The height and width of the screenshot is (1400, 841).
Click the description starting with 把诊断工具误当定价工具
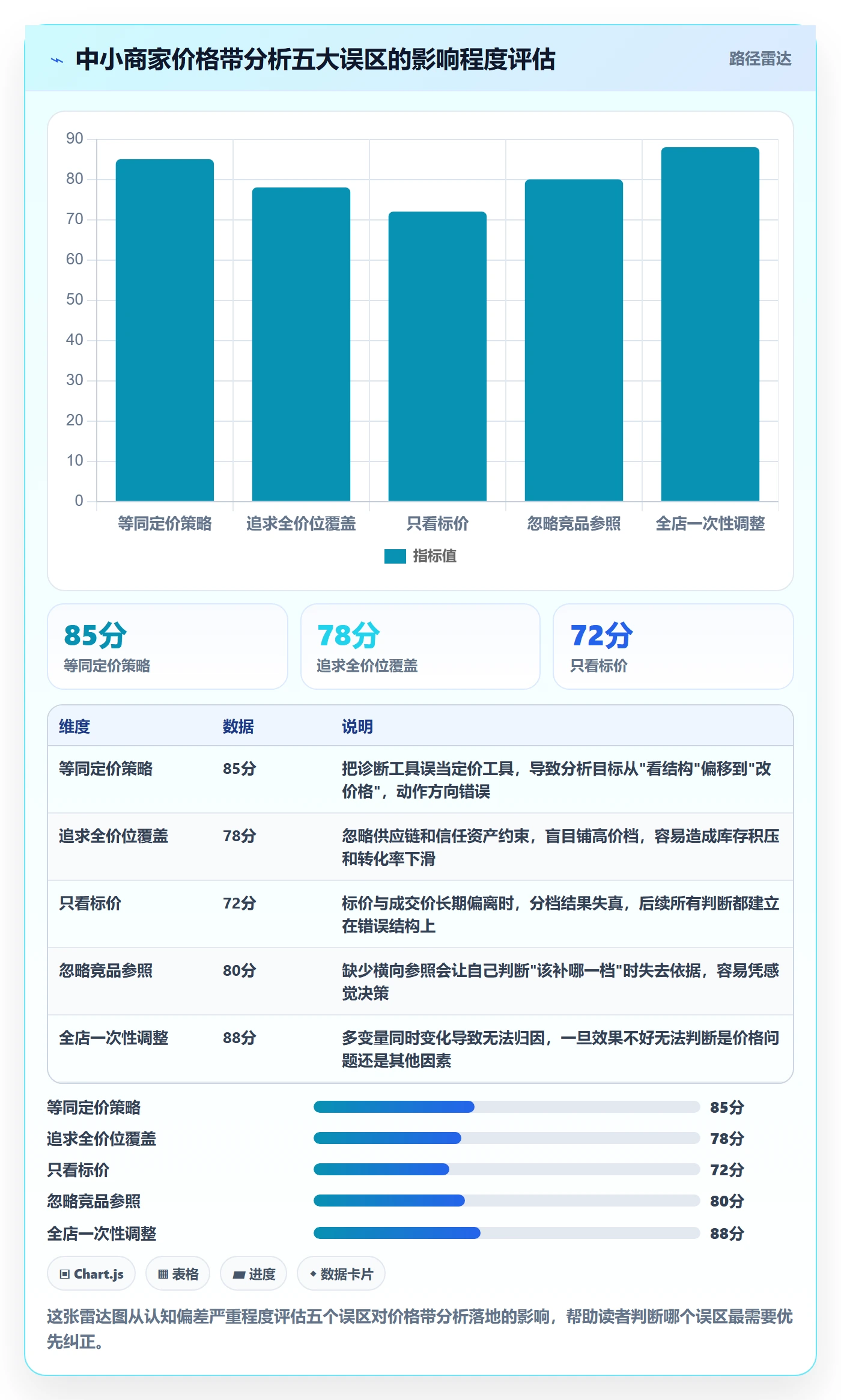[557, 780]
